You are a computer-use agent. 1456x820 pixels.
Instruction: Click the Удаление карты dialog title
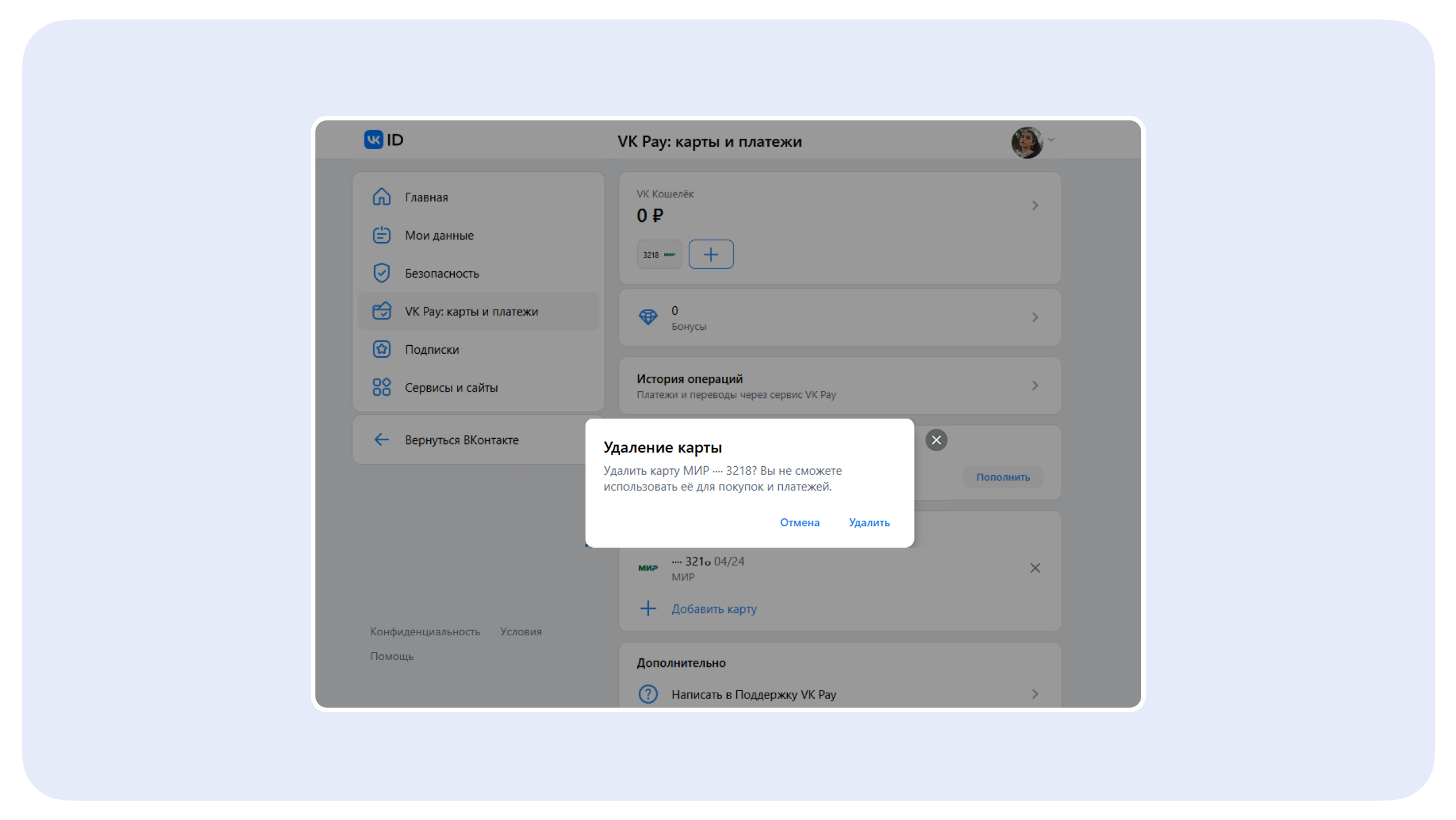coord(662,447)
